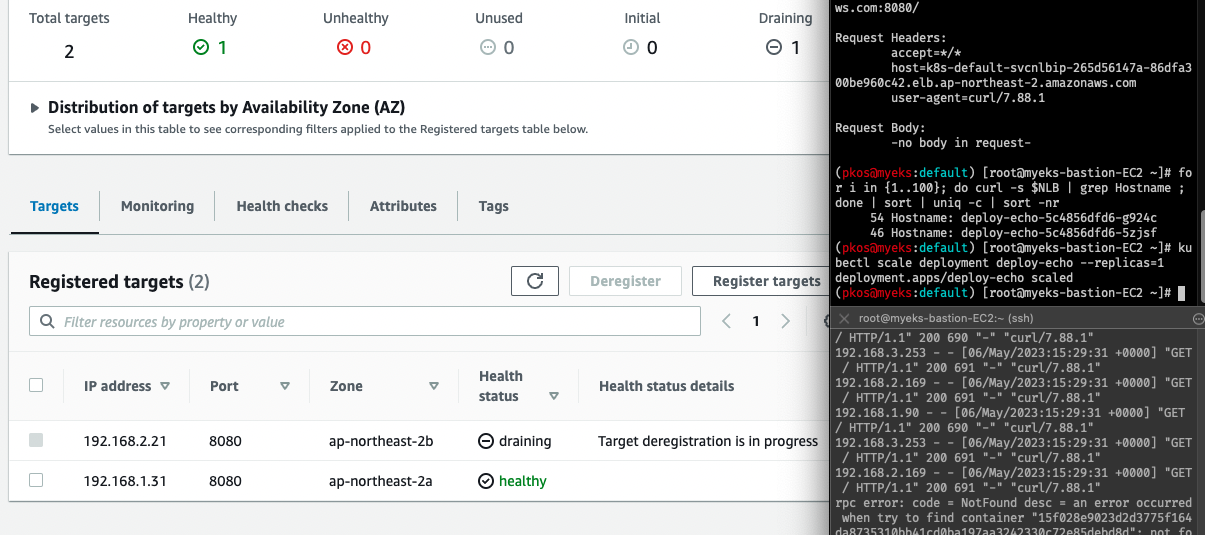Click the search magnifier icon in the filter box
1205x535 pixels.
click(46, 322)
